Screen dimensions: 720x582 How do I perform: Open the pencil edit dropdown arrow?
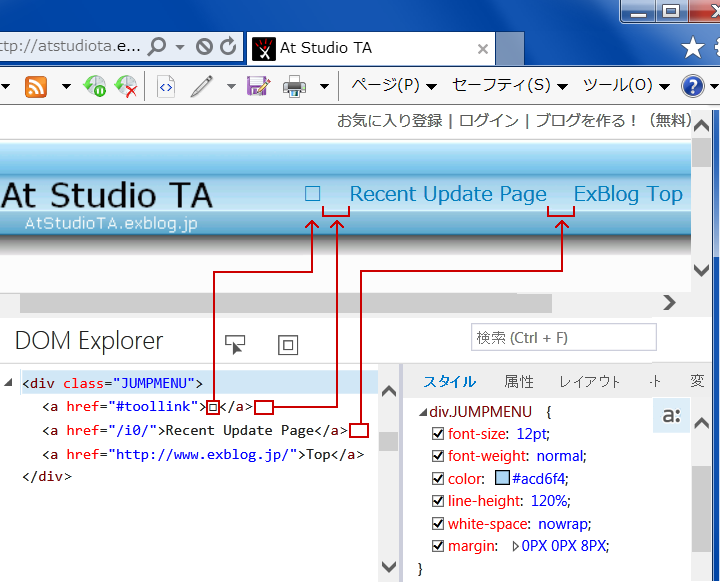click(x=231, y=86)
